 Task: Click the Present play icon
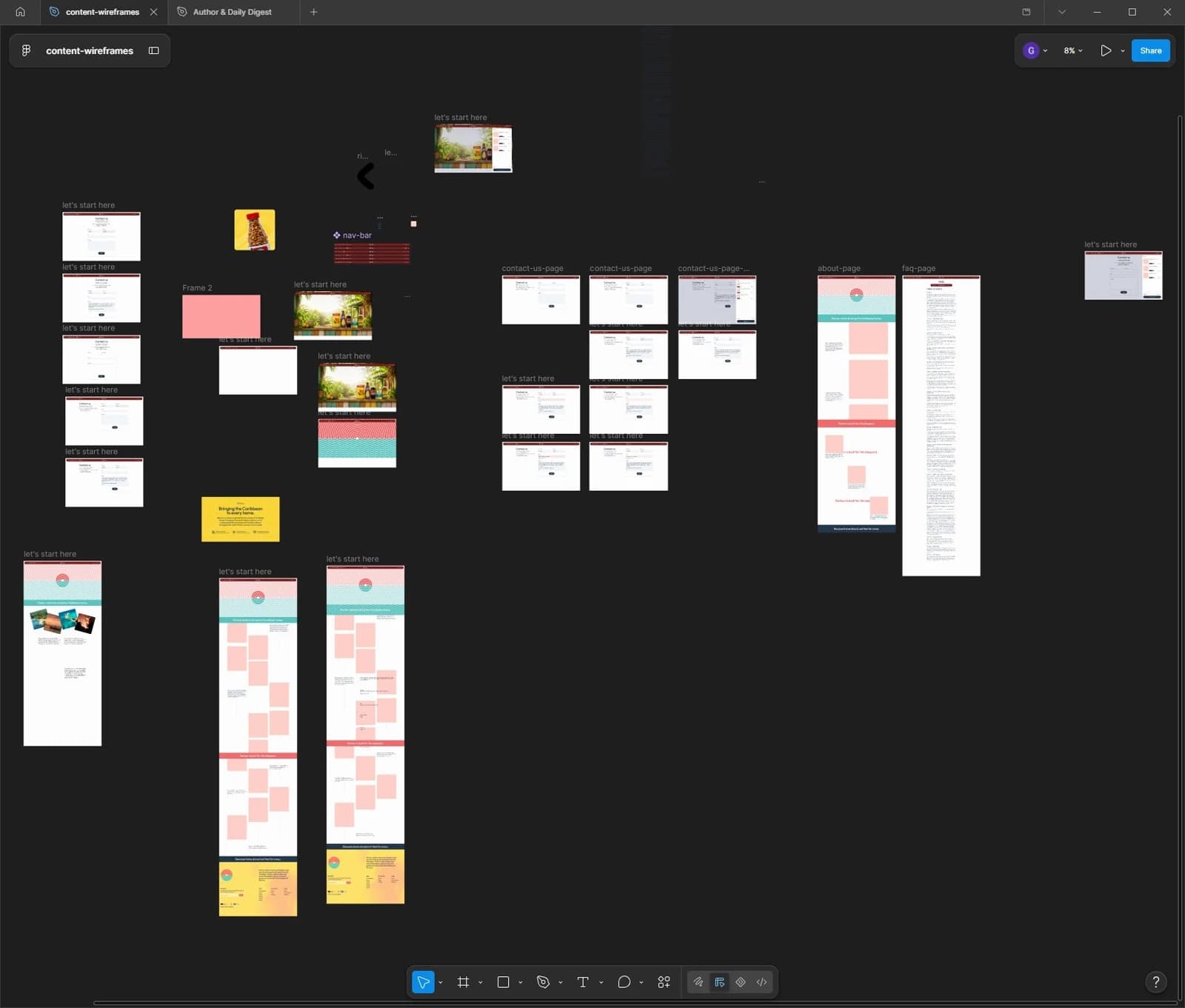[x=1106, y=50]
